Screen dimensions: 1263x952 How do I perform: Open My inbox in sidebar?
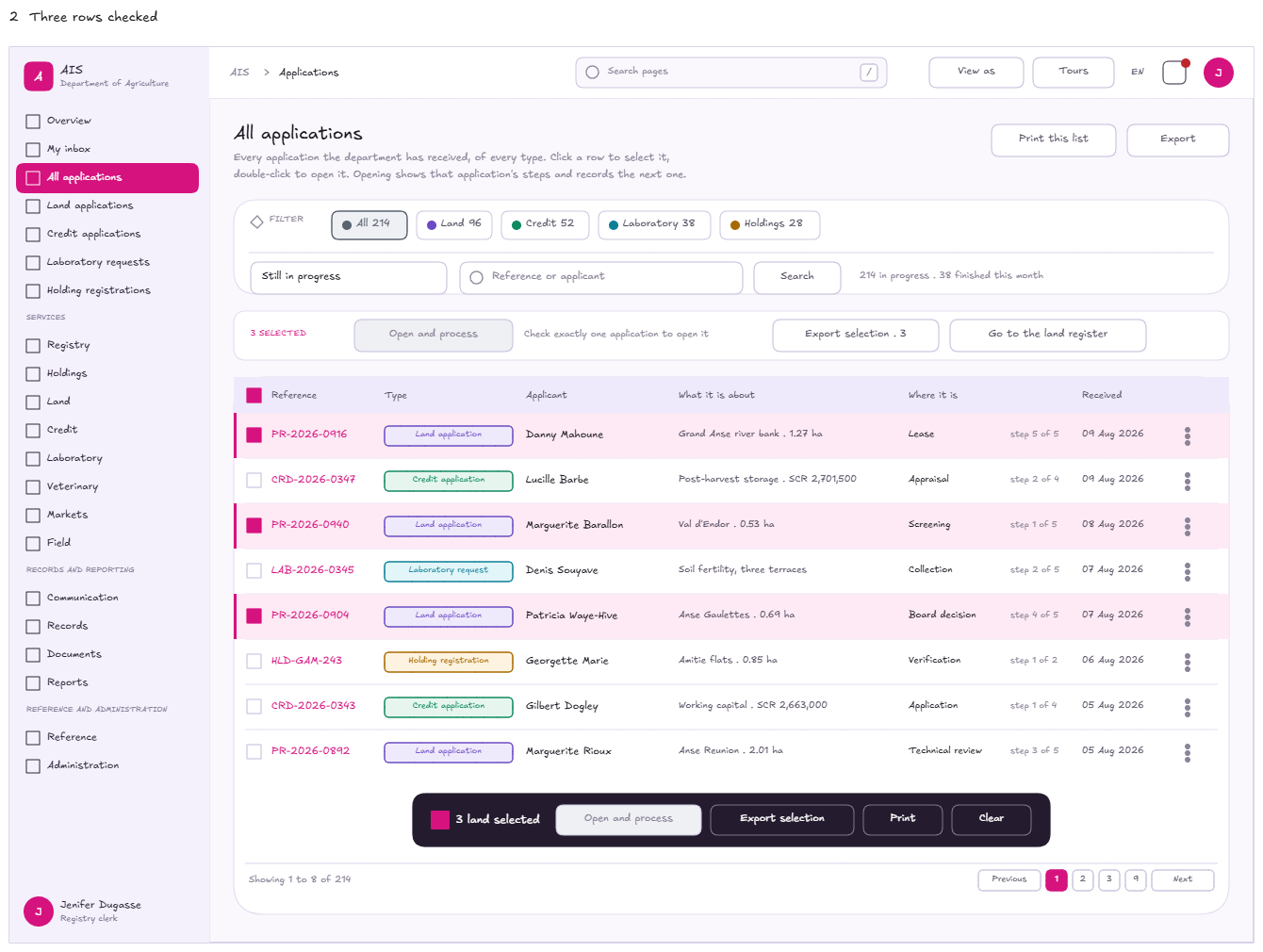coord(107,149)
